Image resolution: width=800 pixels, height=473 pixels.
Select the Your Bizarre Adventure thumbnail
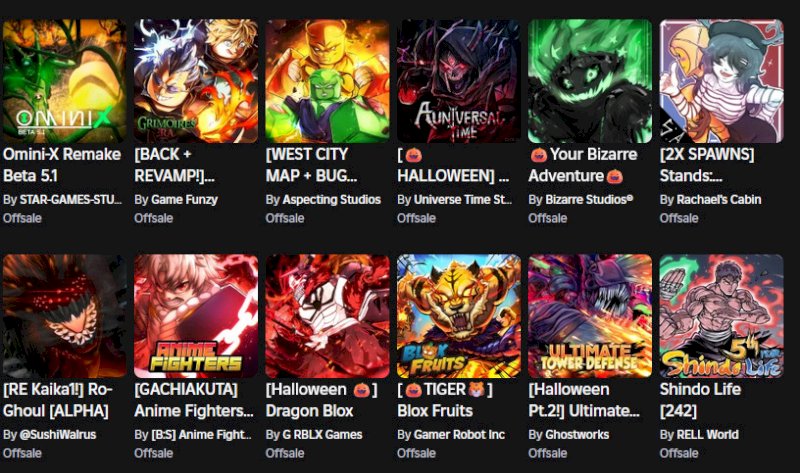pos(590,81)
